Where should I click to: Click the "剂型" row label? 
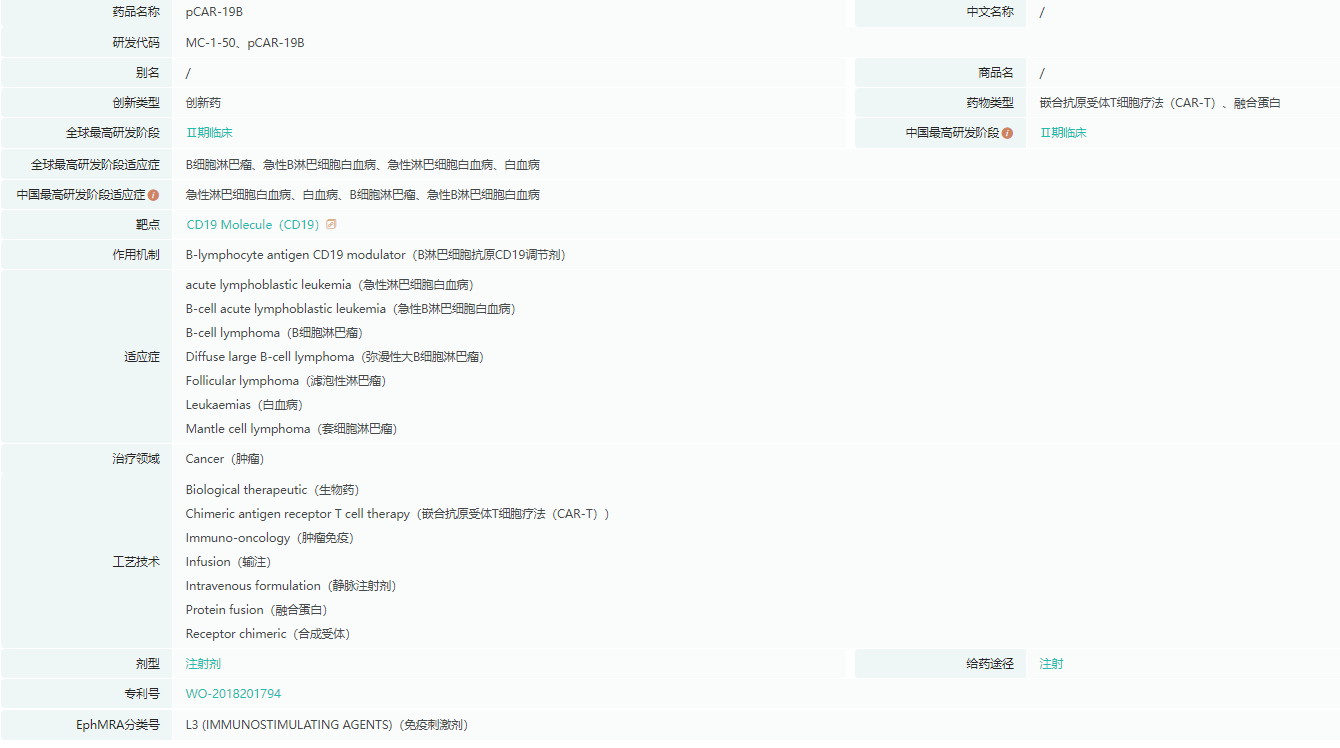[148, 664]
